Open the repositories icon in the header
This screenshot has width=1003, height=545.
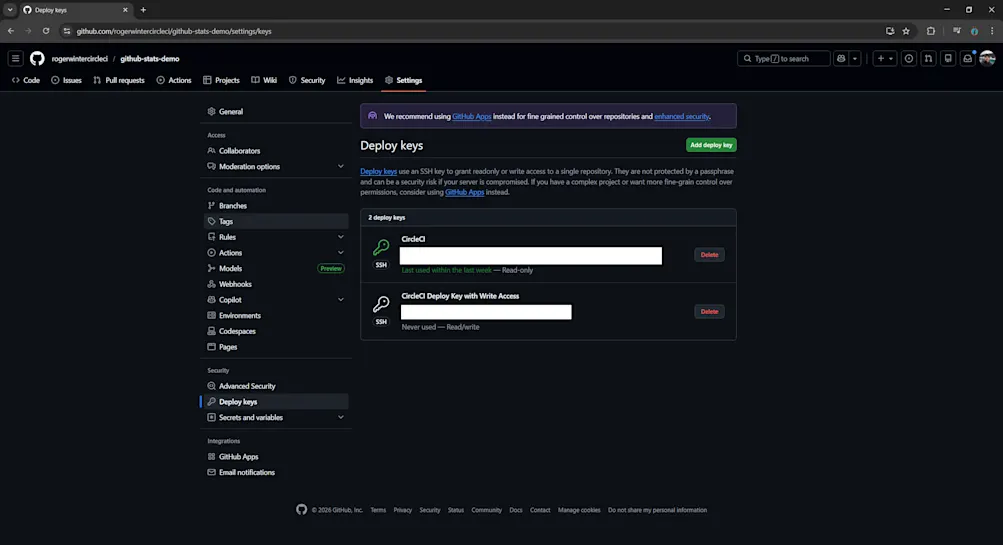pyautogui.click(x=948, y=58)
